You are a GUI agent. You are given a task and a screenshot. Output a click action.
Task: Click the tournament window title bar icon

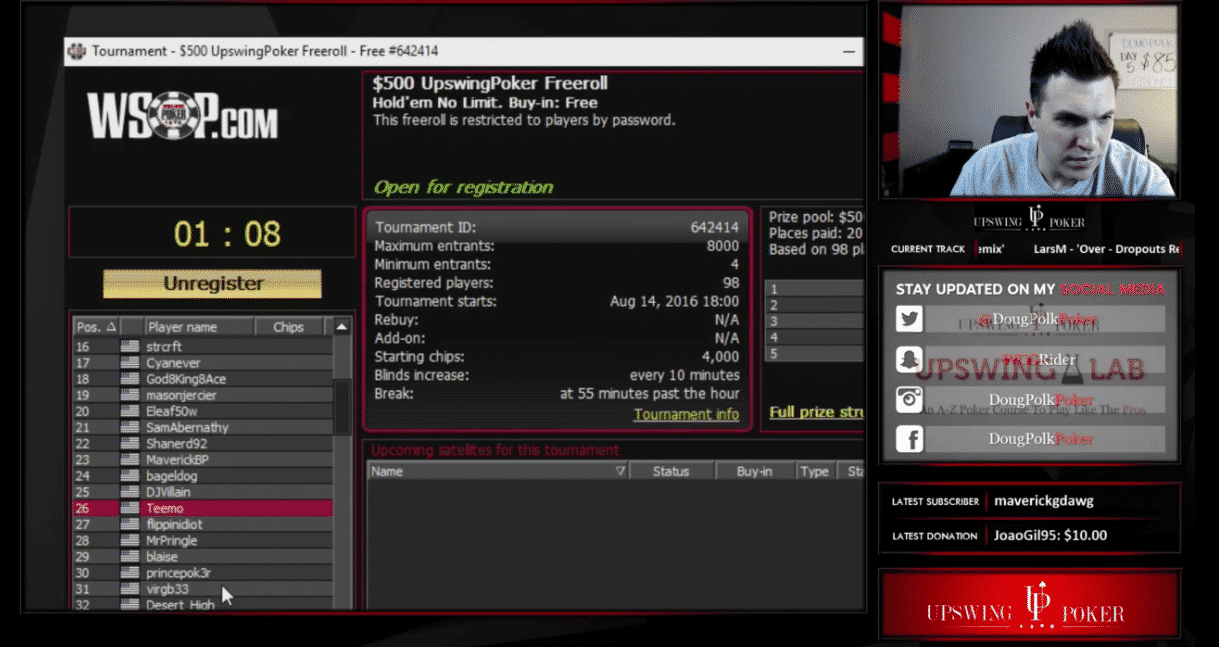(x=77, y=51)
